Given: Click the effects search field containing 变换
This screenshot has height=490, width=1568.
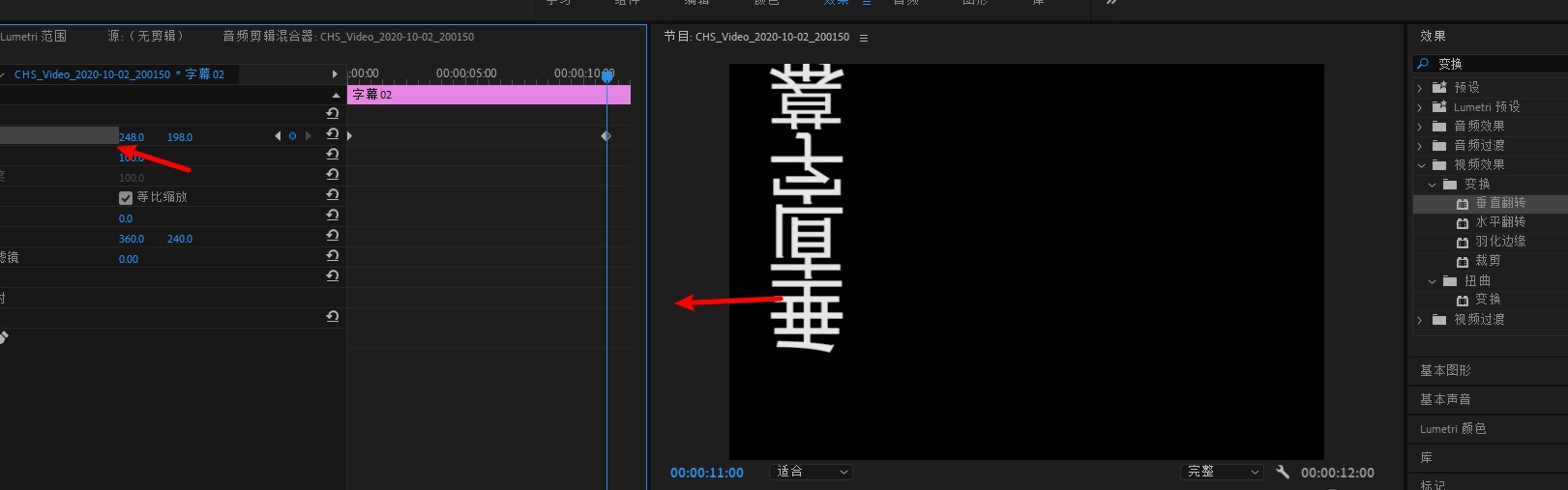Looking at the screenshot, I should tap(1494, 64).
